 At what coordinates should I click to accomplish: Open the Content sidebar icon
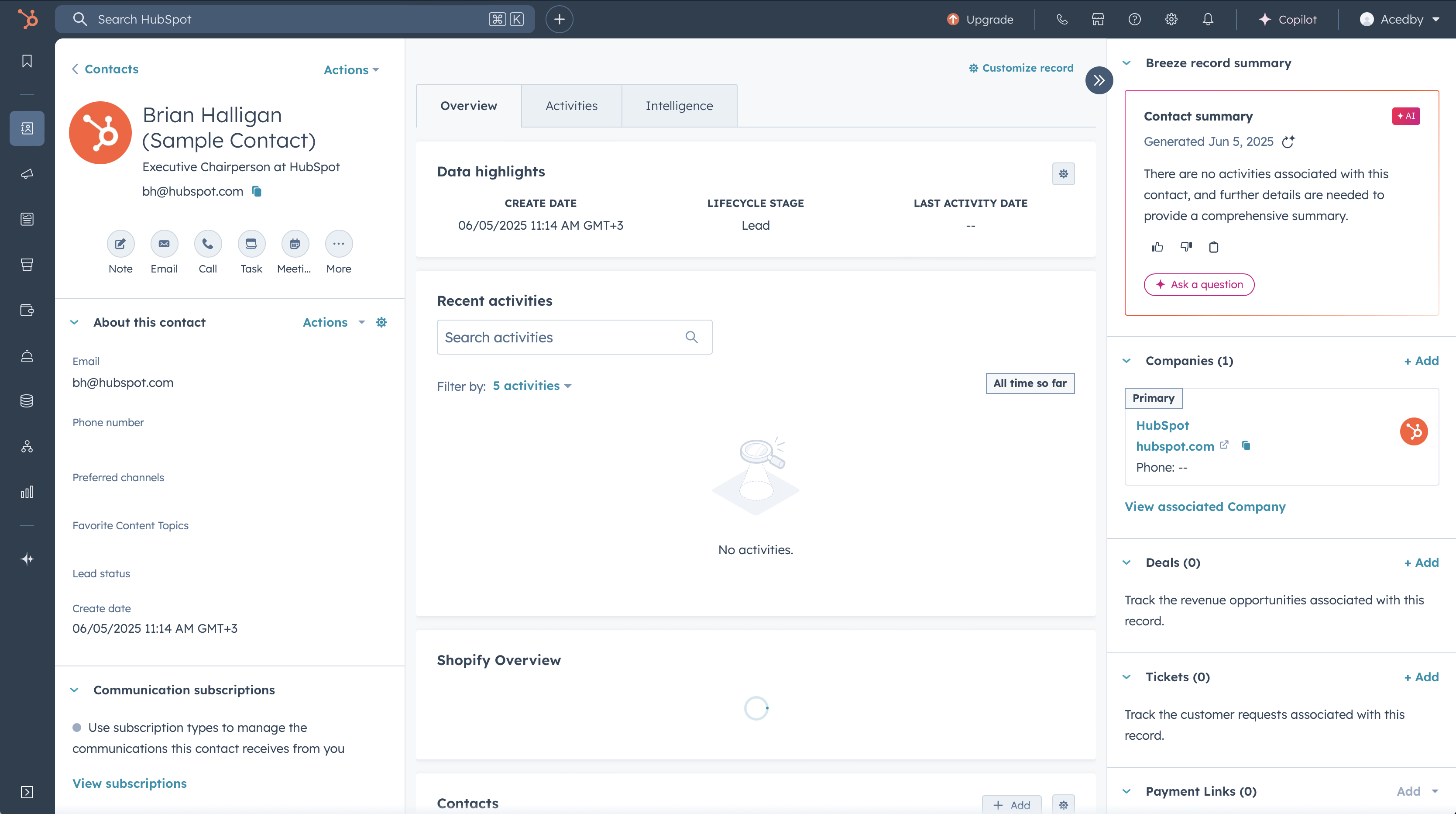[27, 219]
